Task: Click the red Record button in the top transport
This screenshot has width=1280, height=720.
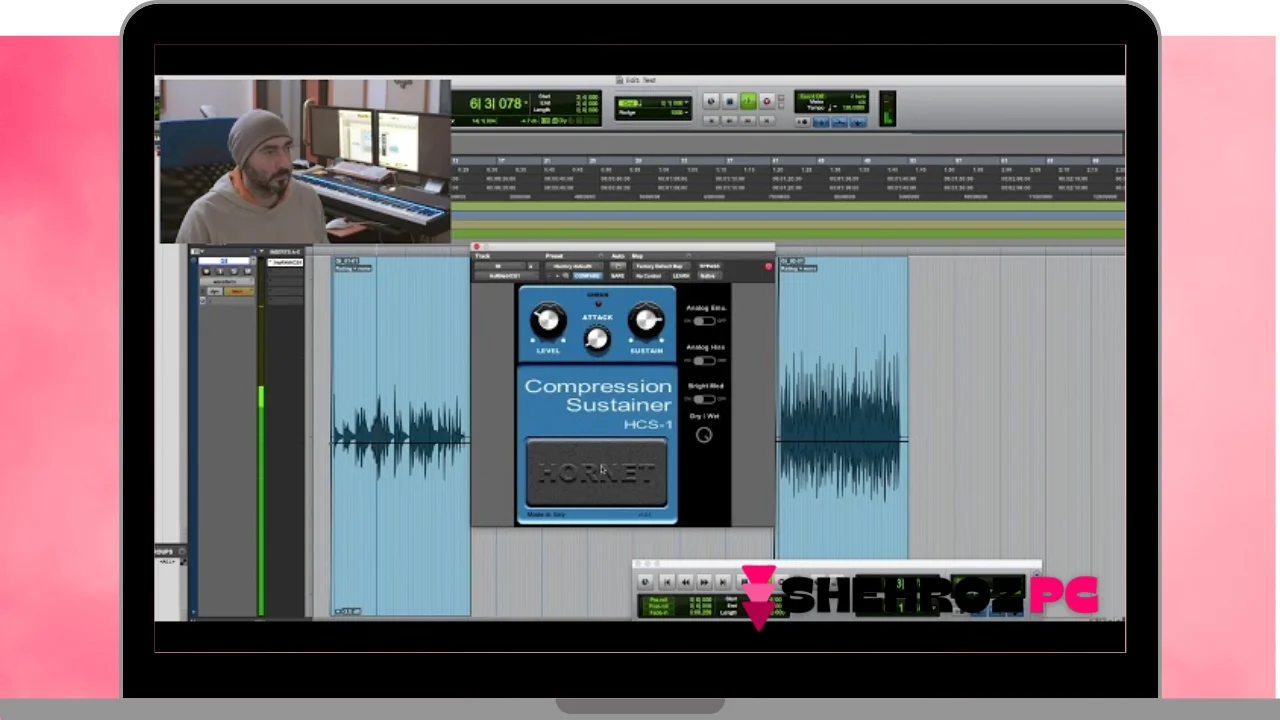Action: coord(767,101)
